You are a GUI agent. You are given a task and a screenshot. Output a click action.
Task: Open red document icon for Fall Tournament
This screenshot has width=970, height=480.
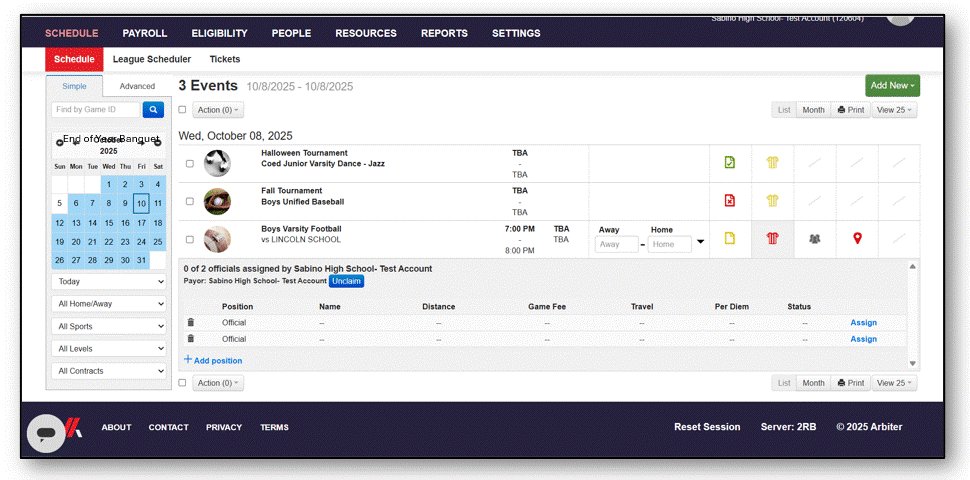(x=730, y=201)
